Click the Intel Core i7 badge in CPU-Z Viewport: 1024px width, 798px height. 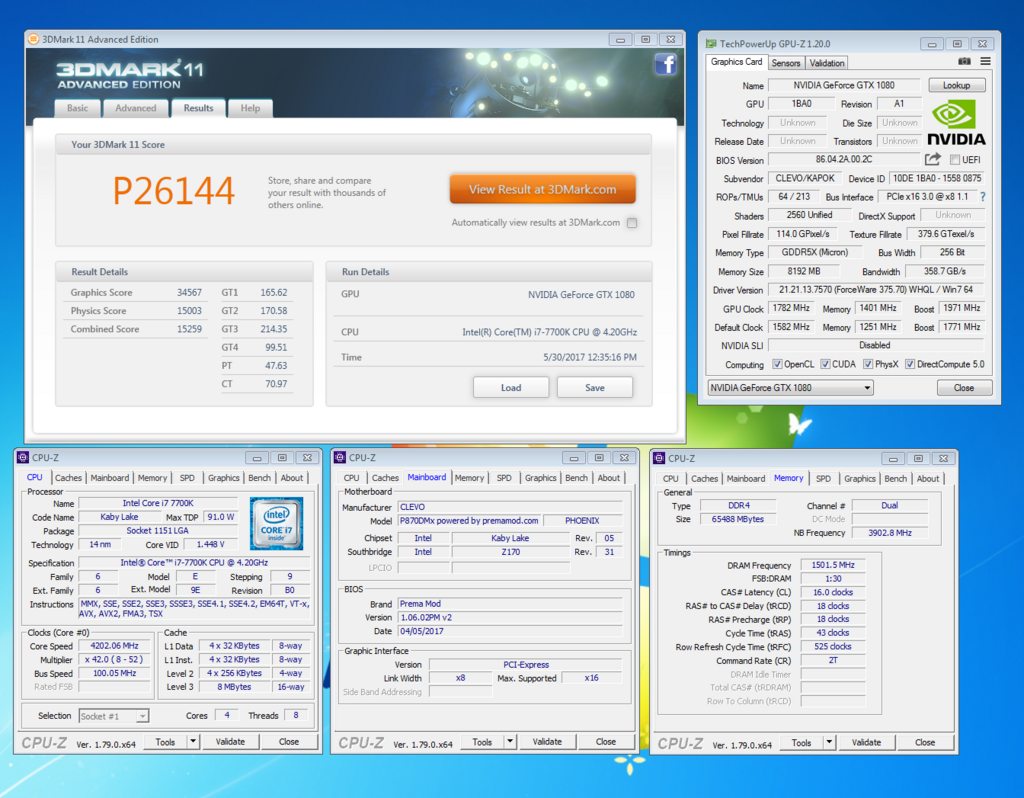[276, 524]
